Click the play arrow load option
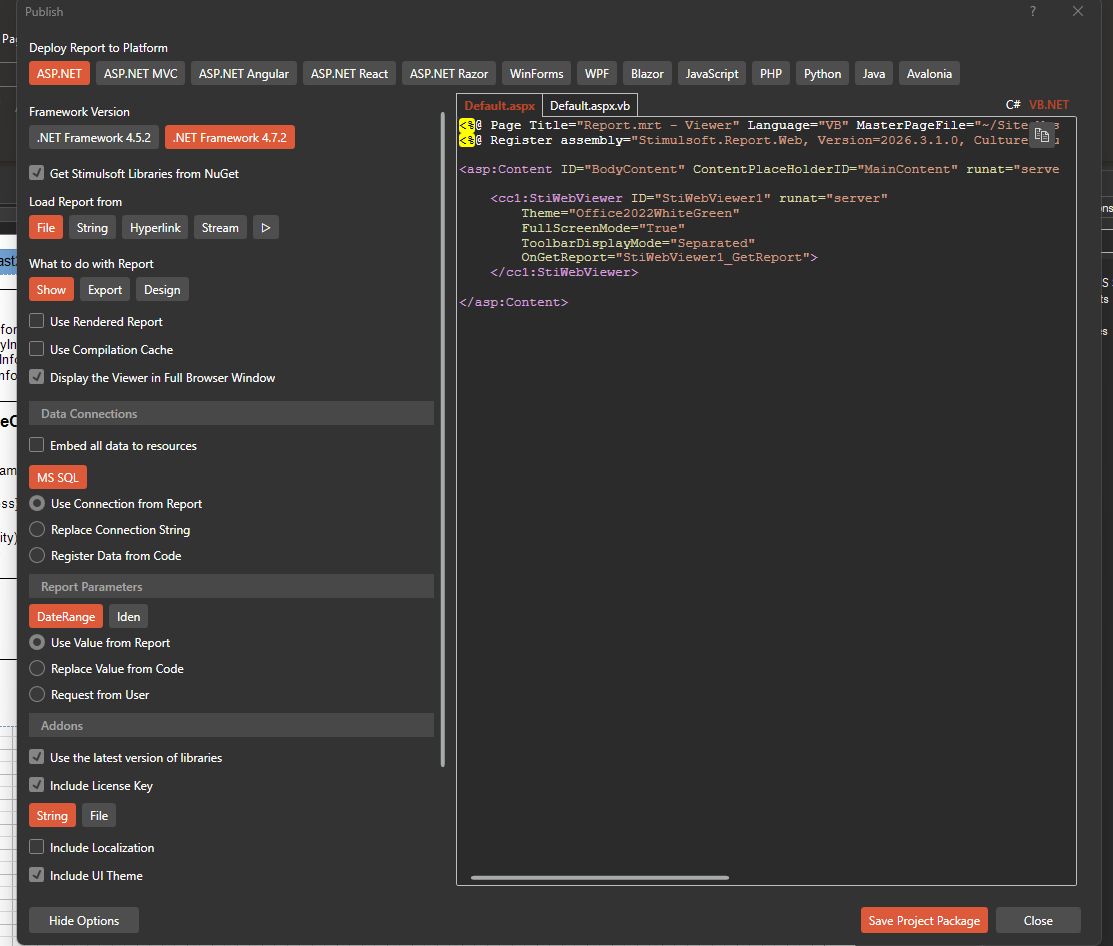This screenshot has height=946, width=1113. (265, 228)
